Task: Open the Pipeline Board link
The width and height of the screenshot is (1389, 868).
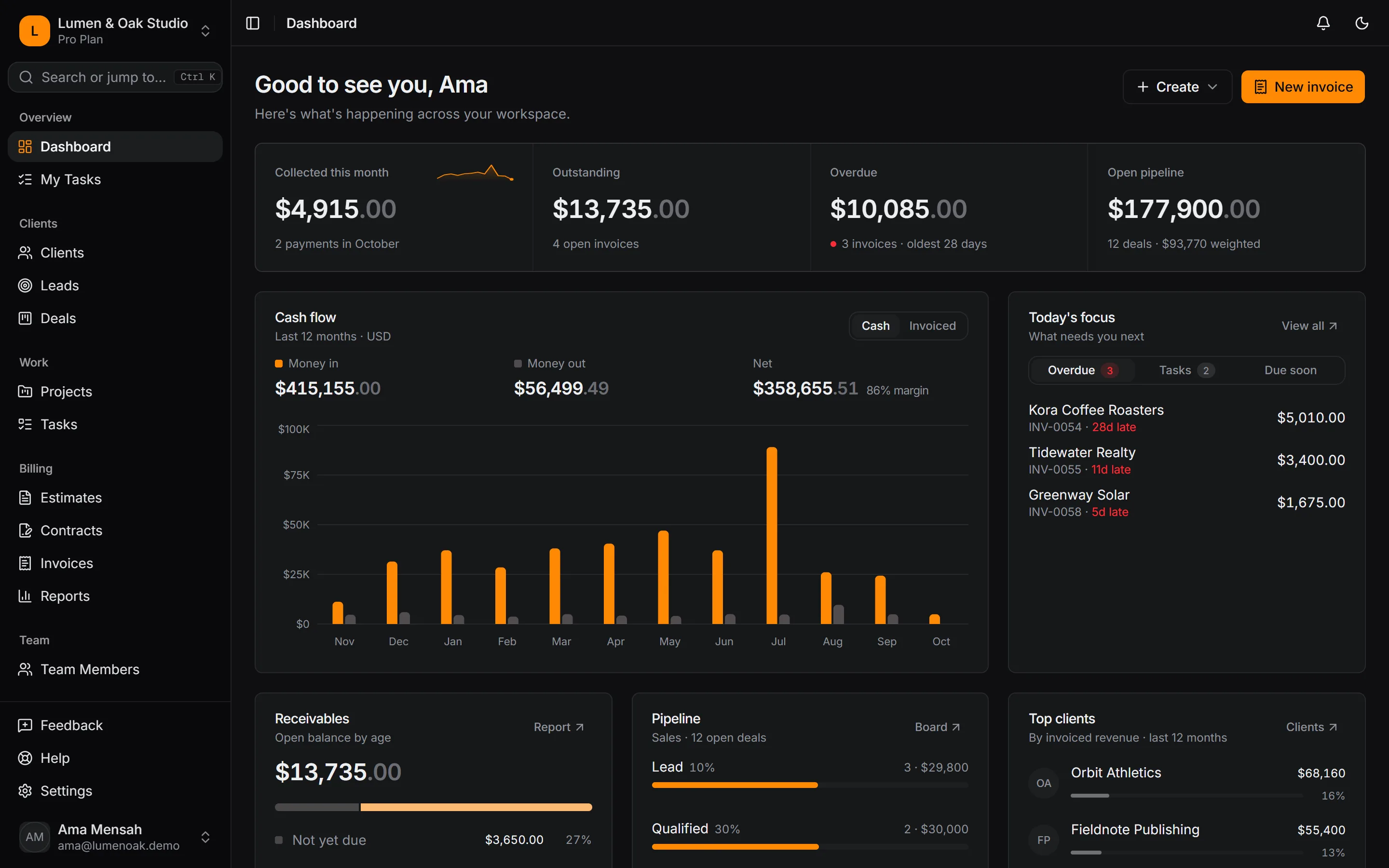Action: click(937, 727)
